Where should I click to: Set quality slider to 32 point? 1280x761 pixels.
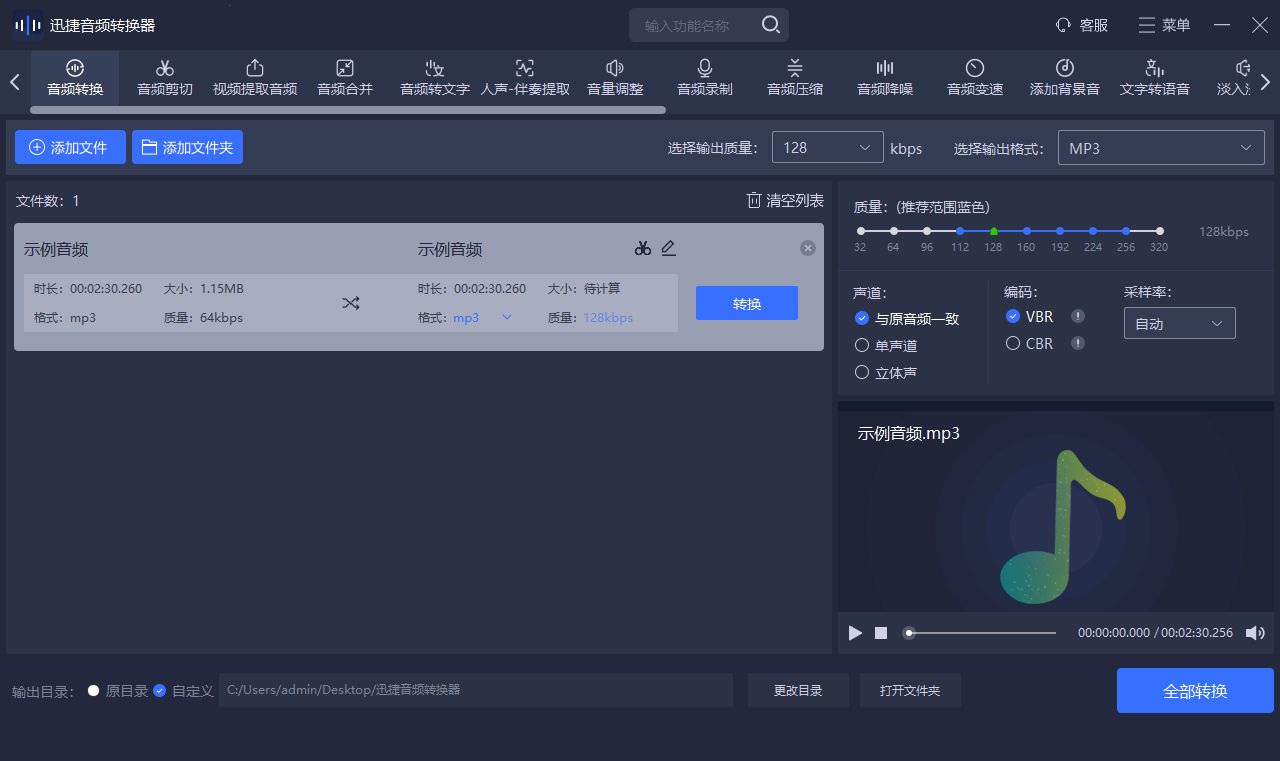click(x=861, y=231)
